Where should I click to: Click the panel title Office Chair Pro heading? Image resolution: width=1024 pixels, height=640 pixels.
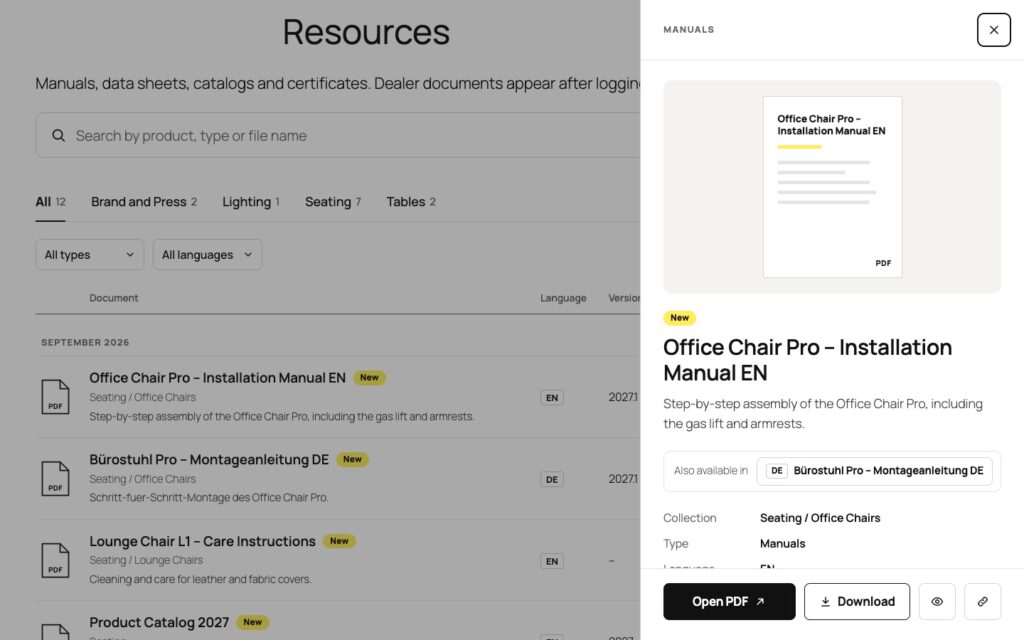tap(807, 360)
